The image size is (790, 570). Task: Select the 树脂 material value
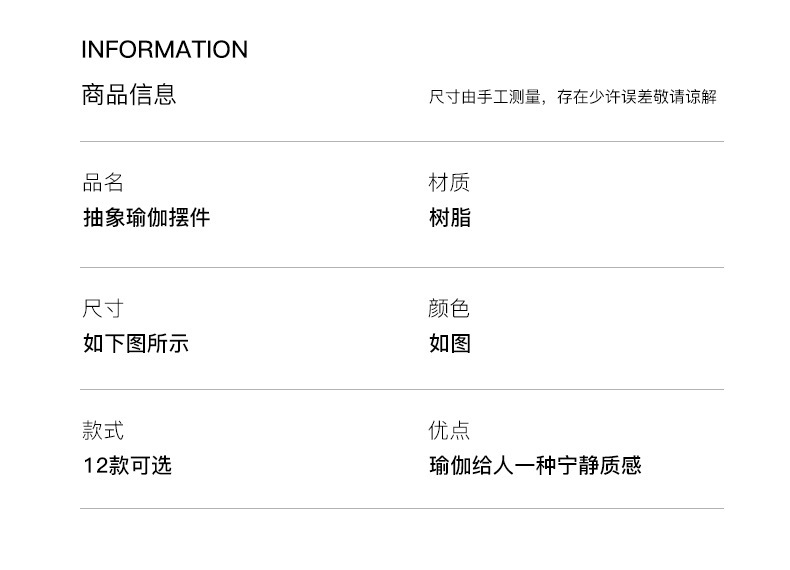coord(449,218)
